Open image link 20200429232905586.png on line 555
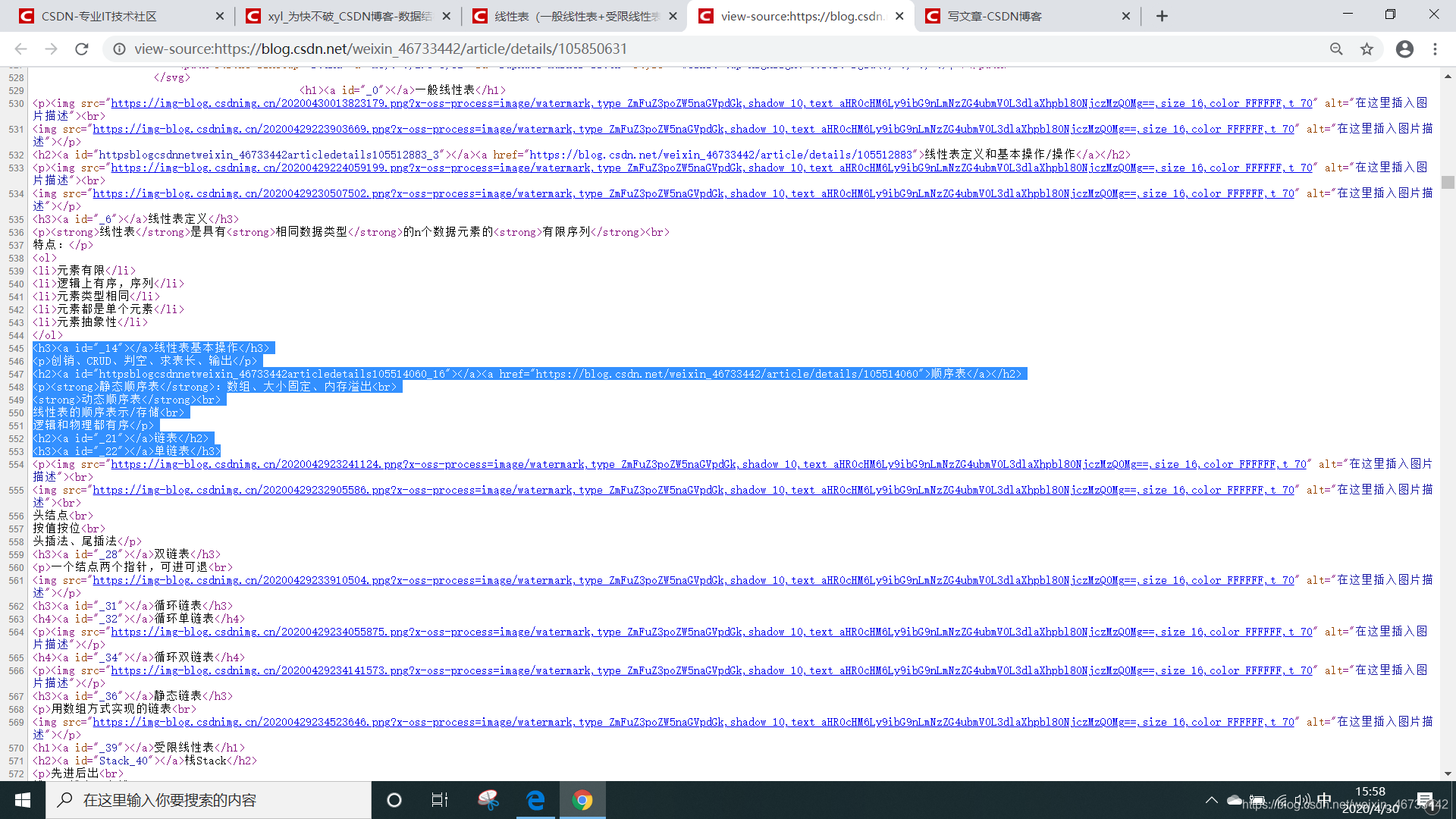1456x819 pixels. tap(693, 491)
